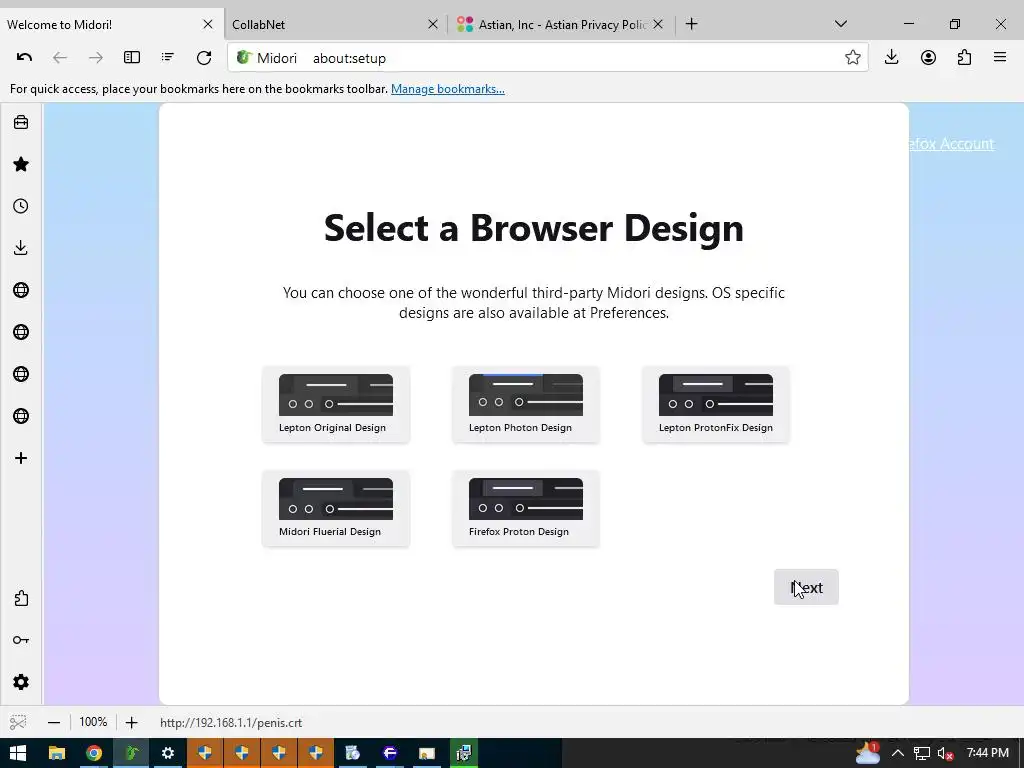Open the network tray icon

(x=921, y=754)
